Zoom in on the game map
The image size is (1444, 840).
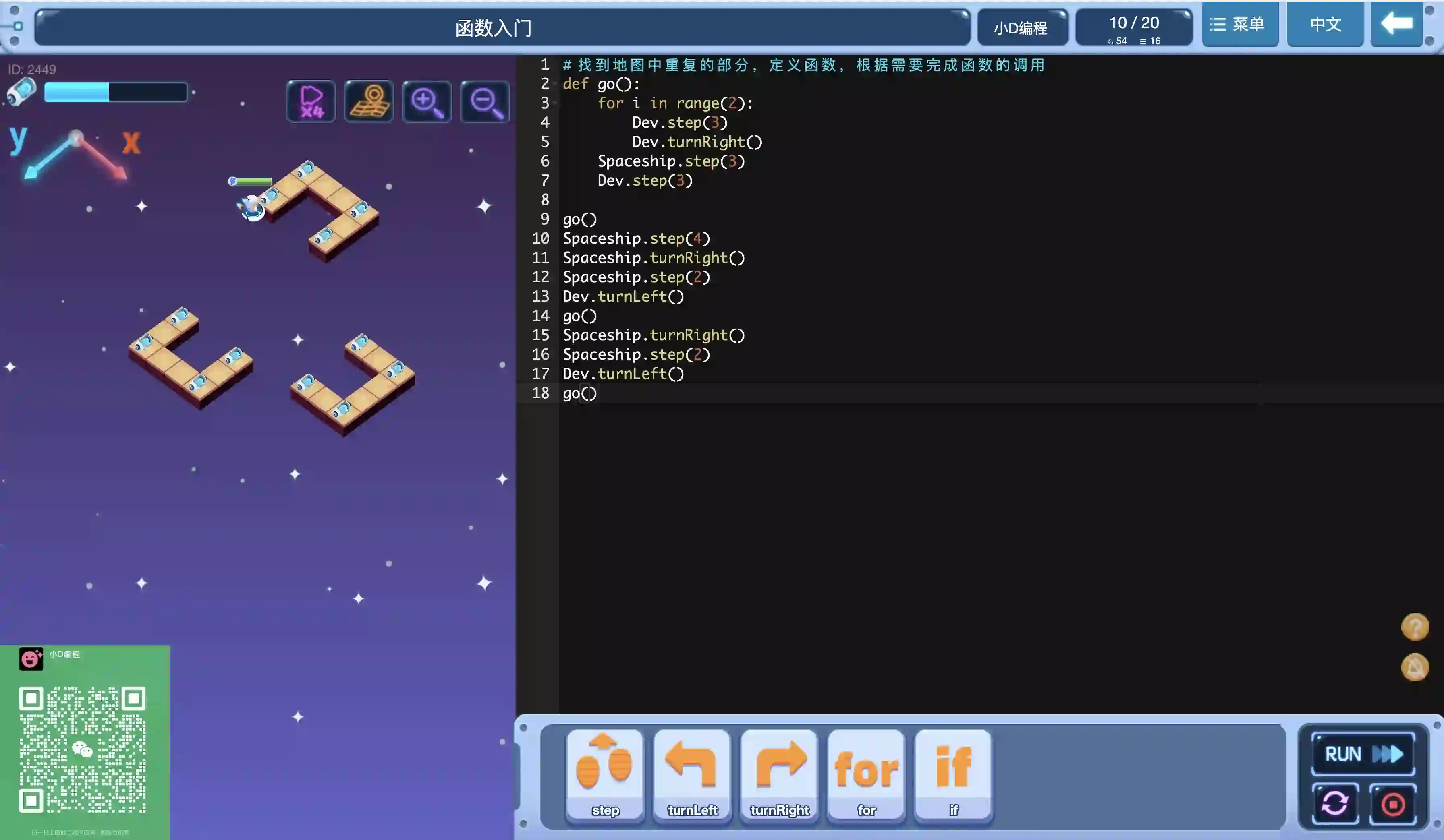pyautogui.click(x=427, y=102)
